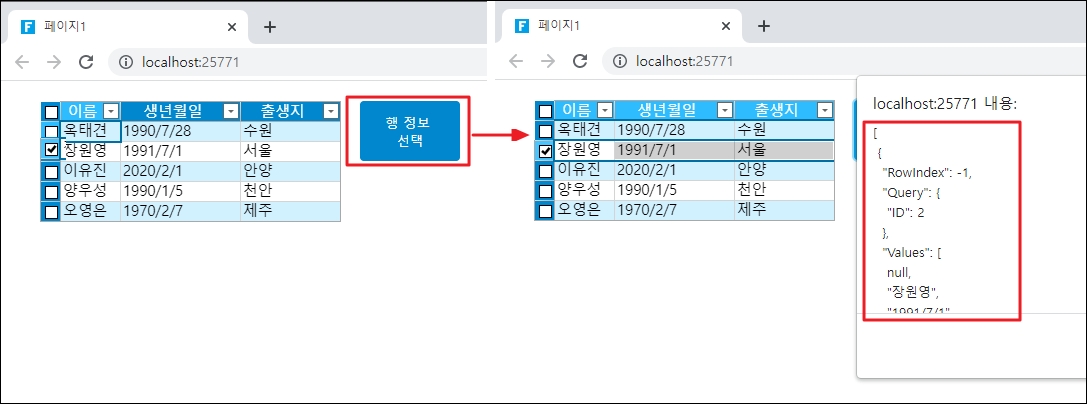This screenshot has width=1087, height=404.
Task: Open a new tab in the left browser
Action: [x=269, y=27]
